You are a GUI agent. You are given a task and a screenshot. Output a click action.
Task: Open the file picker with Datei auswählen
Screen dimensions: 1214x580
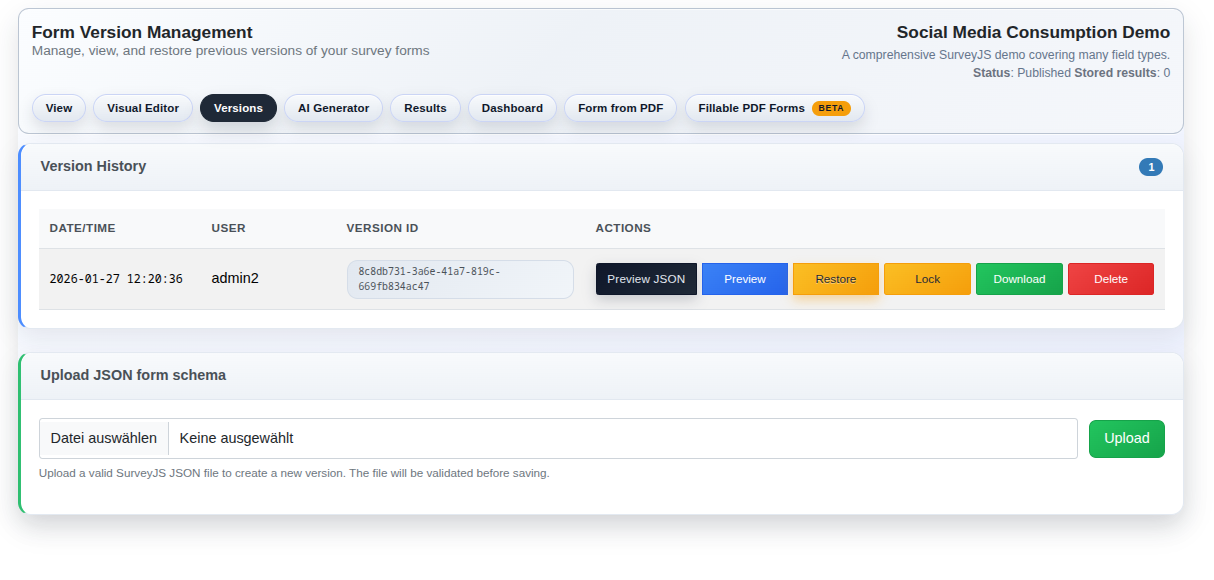[x=104, y=438]
